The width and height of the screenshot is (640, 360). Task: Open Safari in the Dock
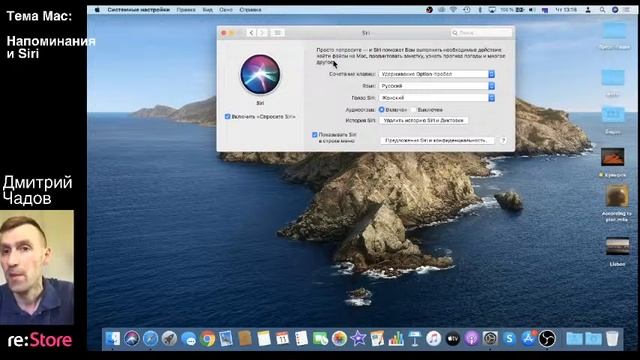pyautogui.click(x=150, y=339)
